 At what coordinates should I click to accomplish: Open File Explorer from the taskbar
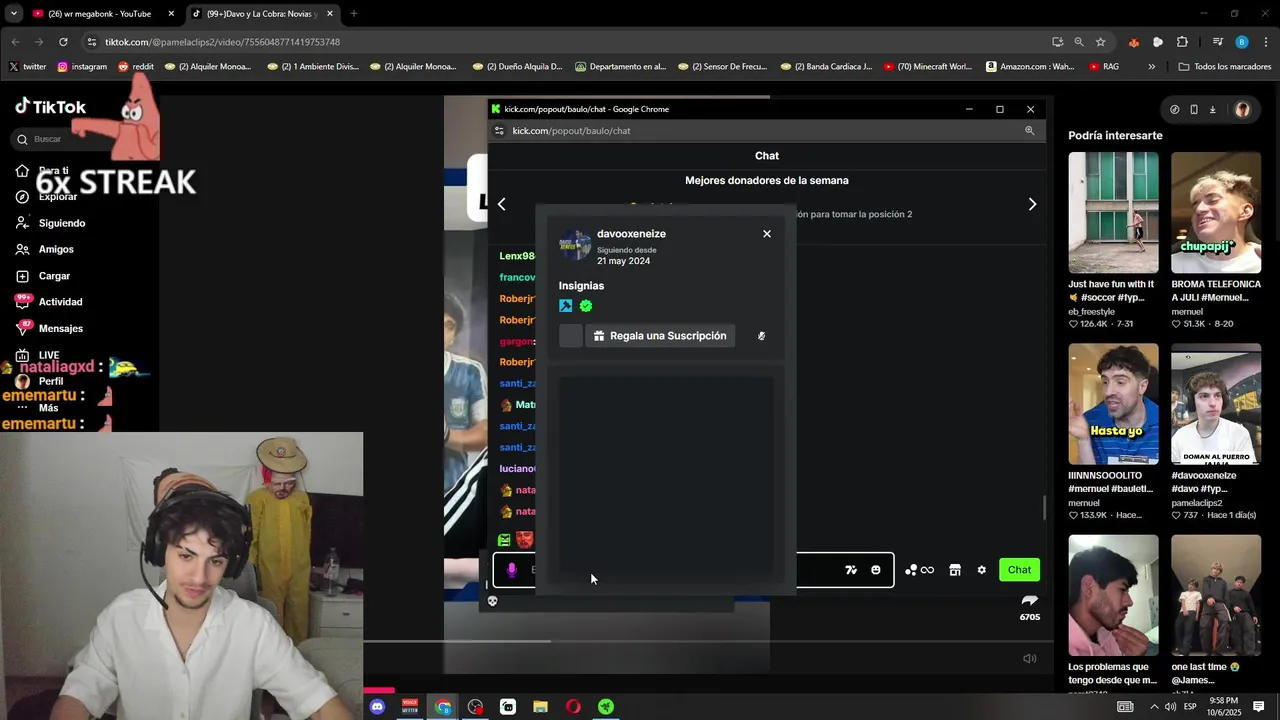tap(540, 707)
